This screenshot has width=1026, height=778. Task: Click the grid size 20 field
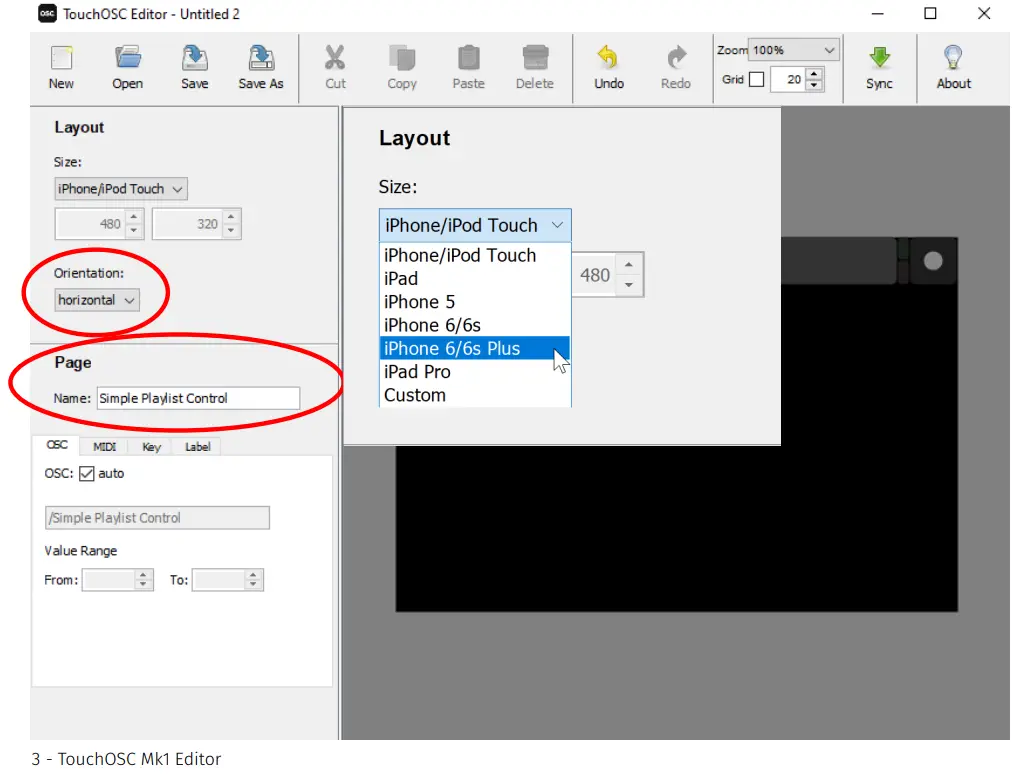[x=788, y=79]
